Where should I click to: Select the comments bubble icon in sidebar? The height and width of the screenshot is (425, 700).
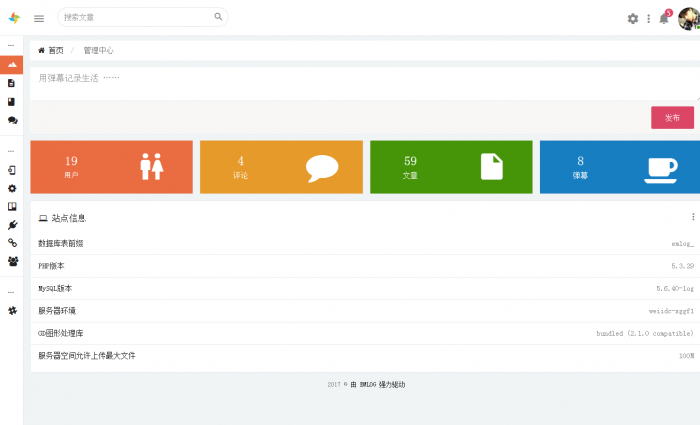pyautogui.click(x=12, y=120)
